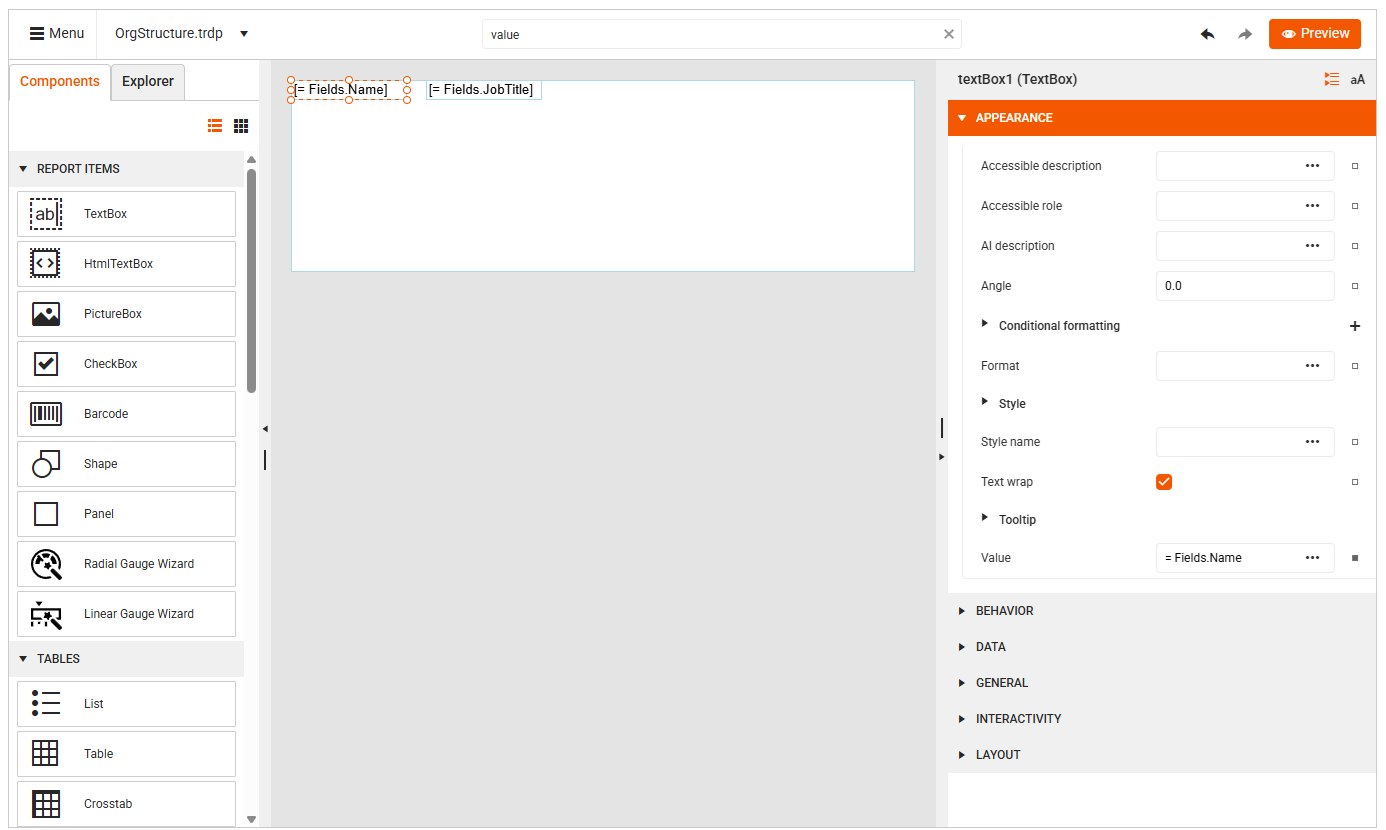Open the OrgStructure.trdp document dropdown
This screenshot has width=1386, height=830.
[x=243, y=32]
